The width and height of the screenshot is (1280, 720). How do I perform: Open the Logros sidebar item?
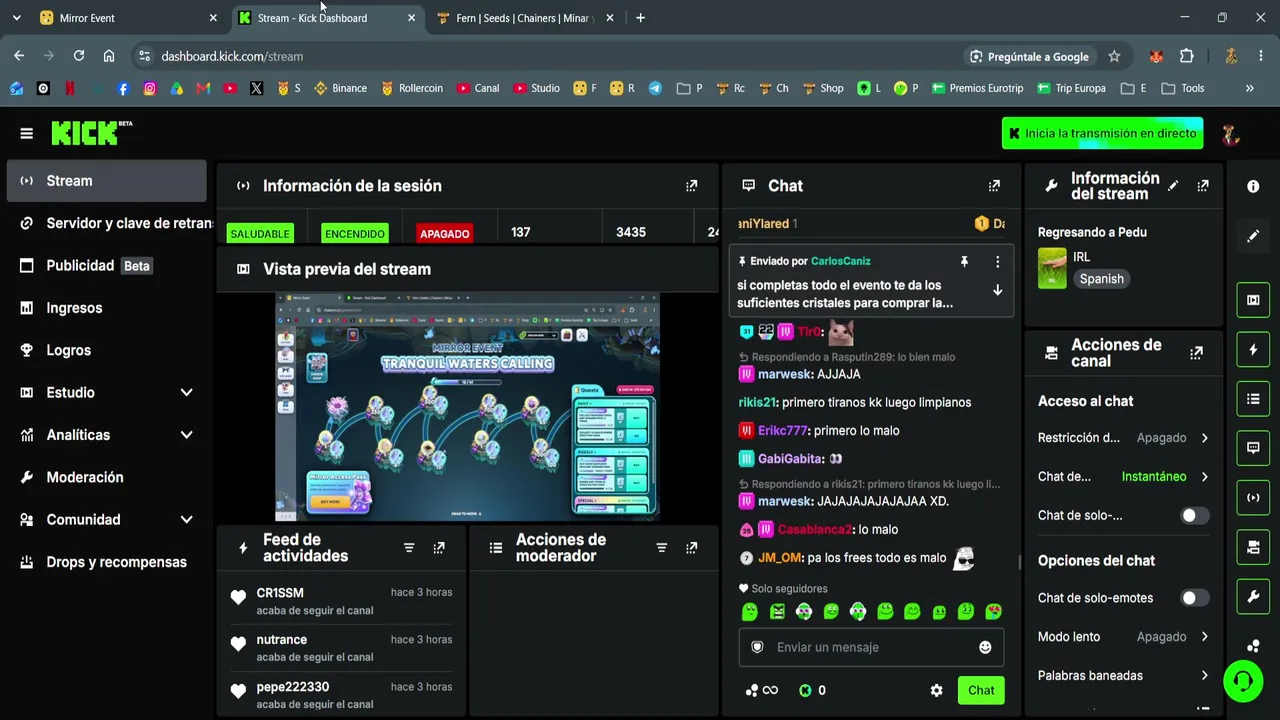tap(107, 350)
